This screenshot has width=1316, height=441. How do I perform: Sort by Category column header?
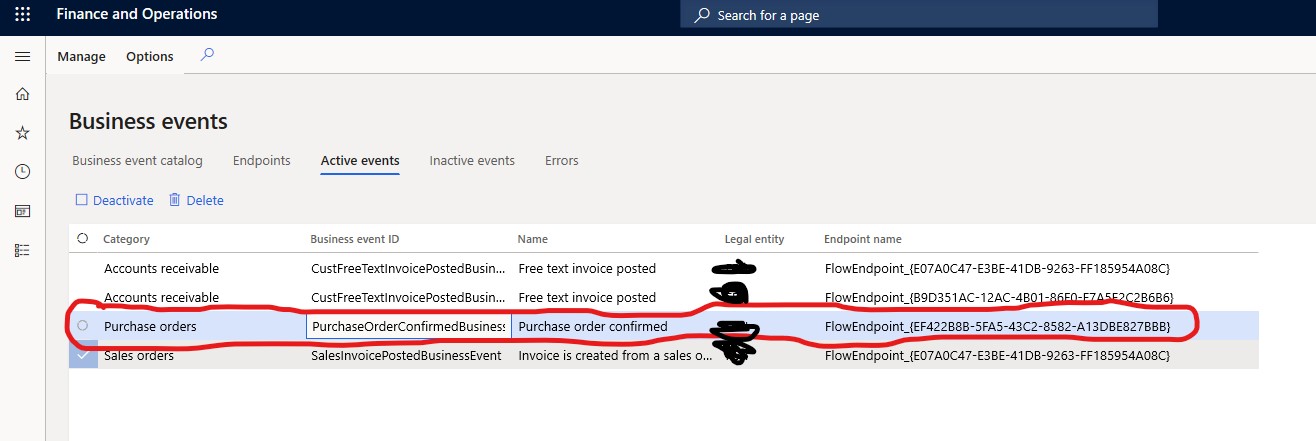click(x=127, y=239)
